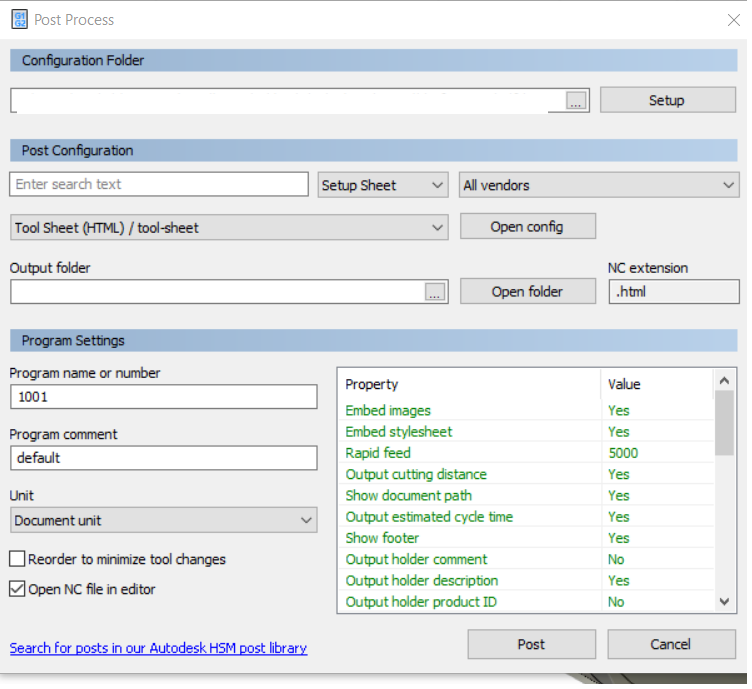Screen dimensions: 752x689
Task: Click the Property column header
Action: coord(470,384)
